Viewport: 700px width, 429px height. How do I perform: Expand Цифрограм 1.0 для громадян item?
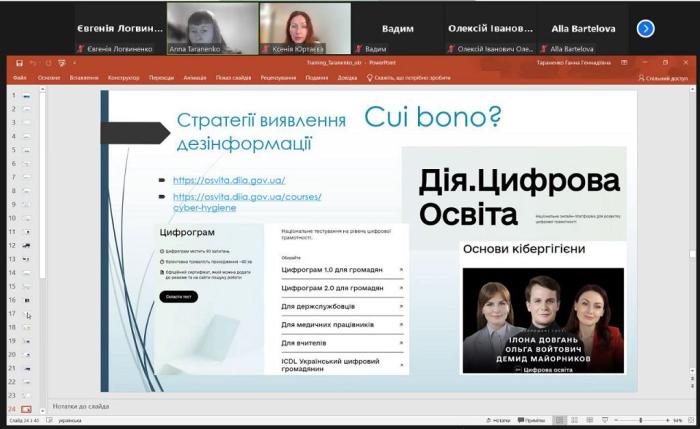pos(341,270)
